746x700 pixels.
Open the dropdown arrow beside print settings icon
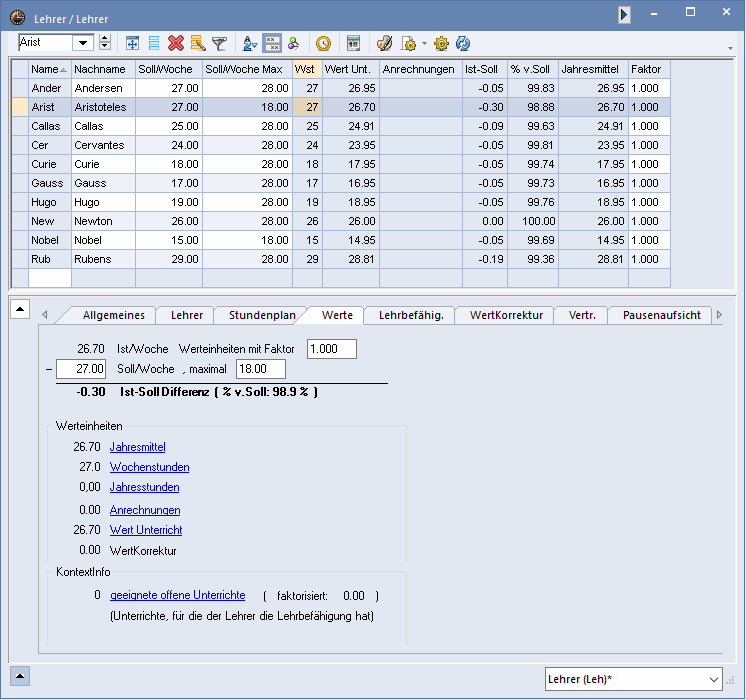click(x=424, y=44)
